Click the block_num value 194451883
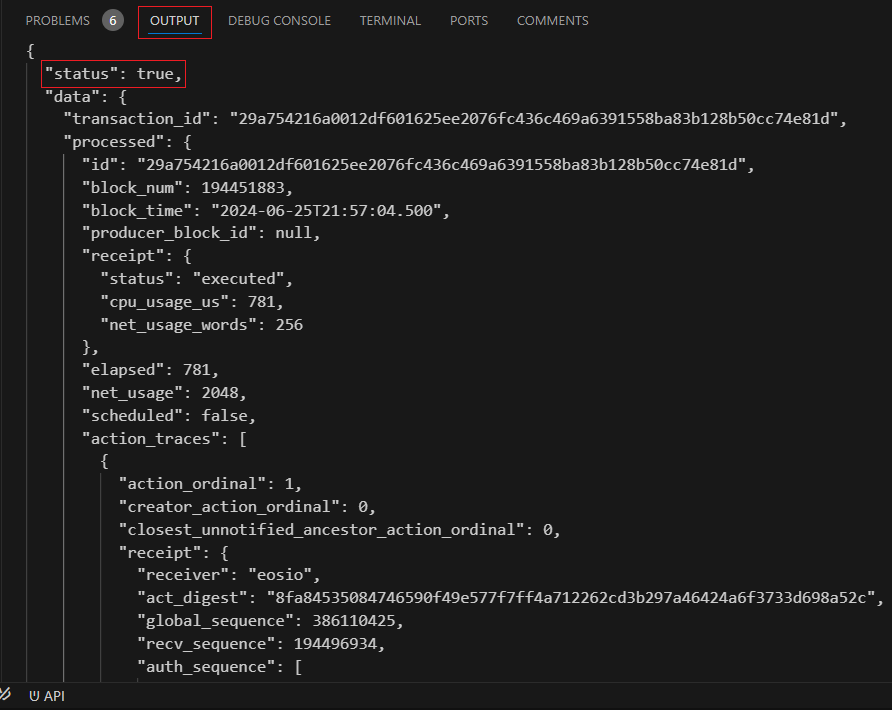This screenshot has height=710, width=892. point(242,188)
